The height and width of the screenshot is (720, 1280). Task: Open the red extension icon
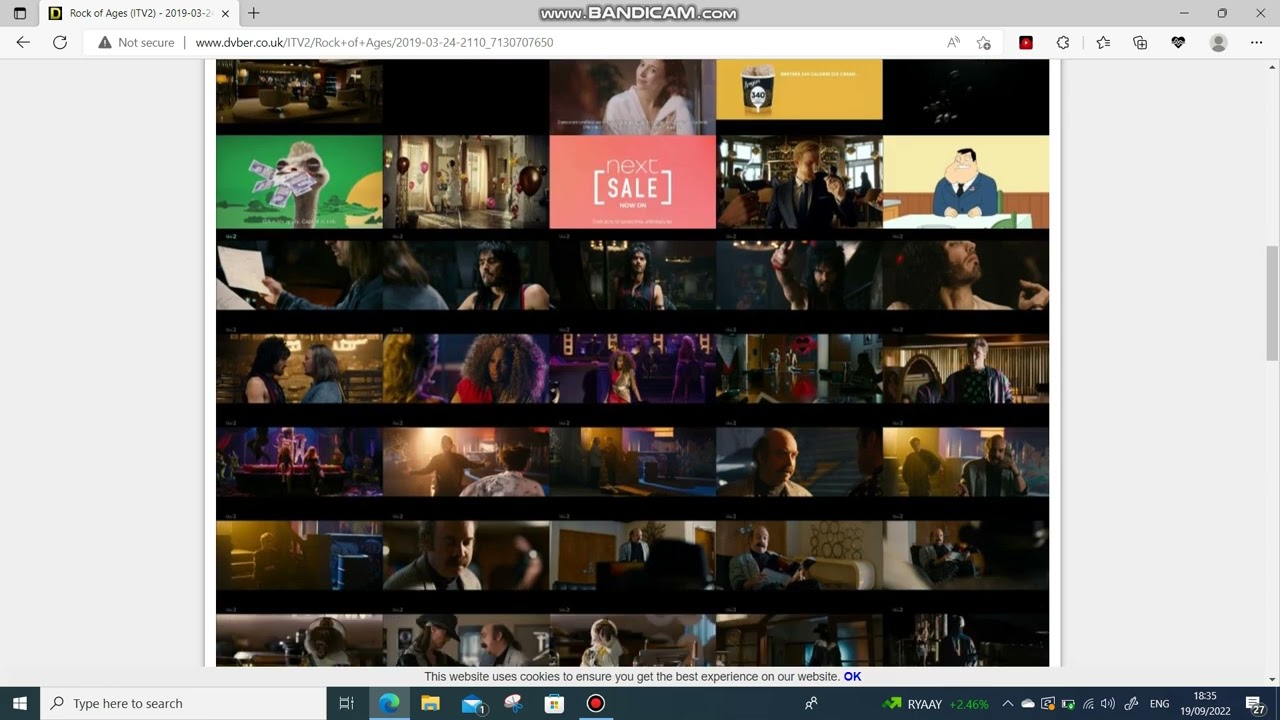point(1026,43)
